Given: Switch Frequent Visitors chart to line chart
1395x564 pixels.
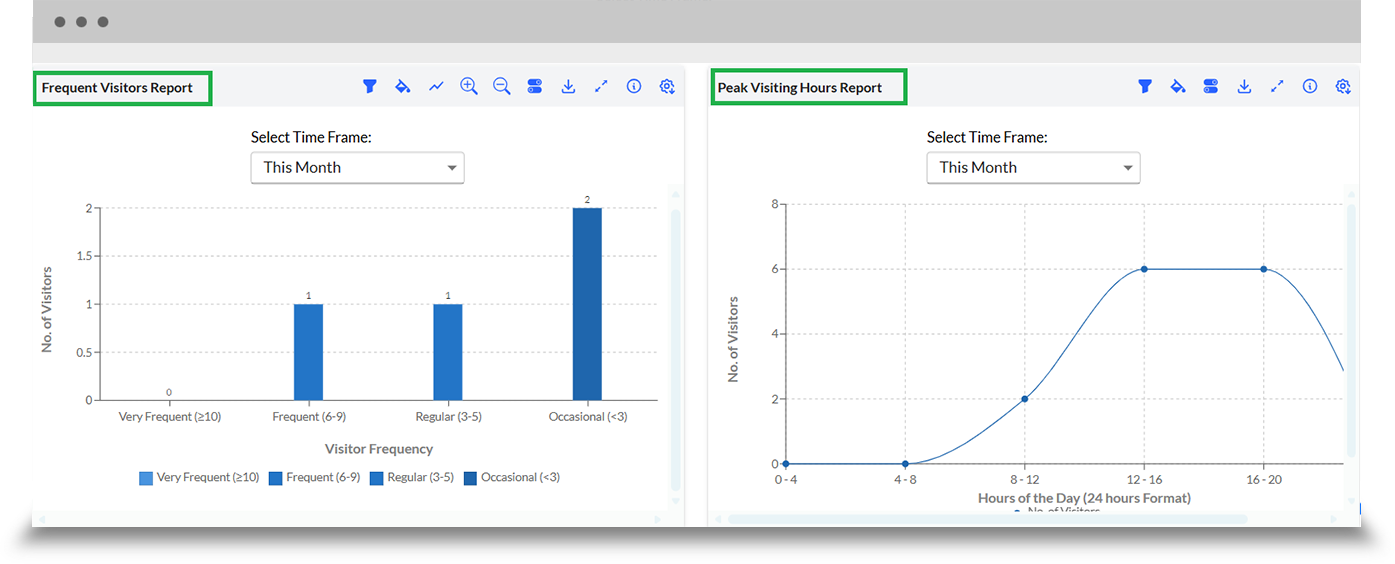Looking at the screenshot, I should tap(436, 87).
